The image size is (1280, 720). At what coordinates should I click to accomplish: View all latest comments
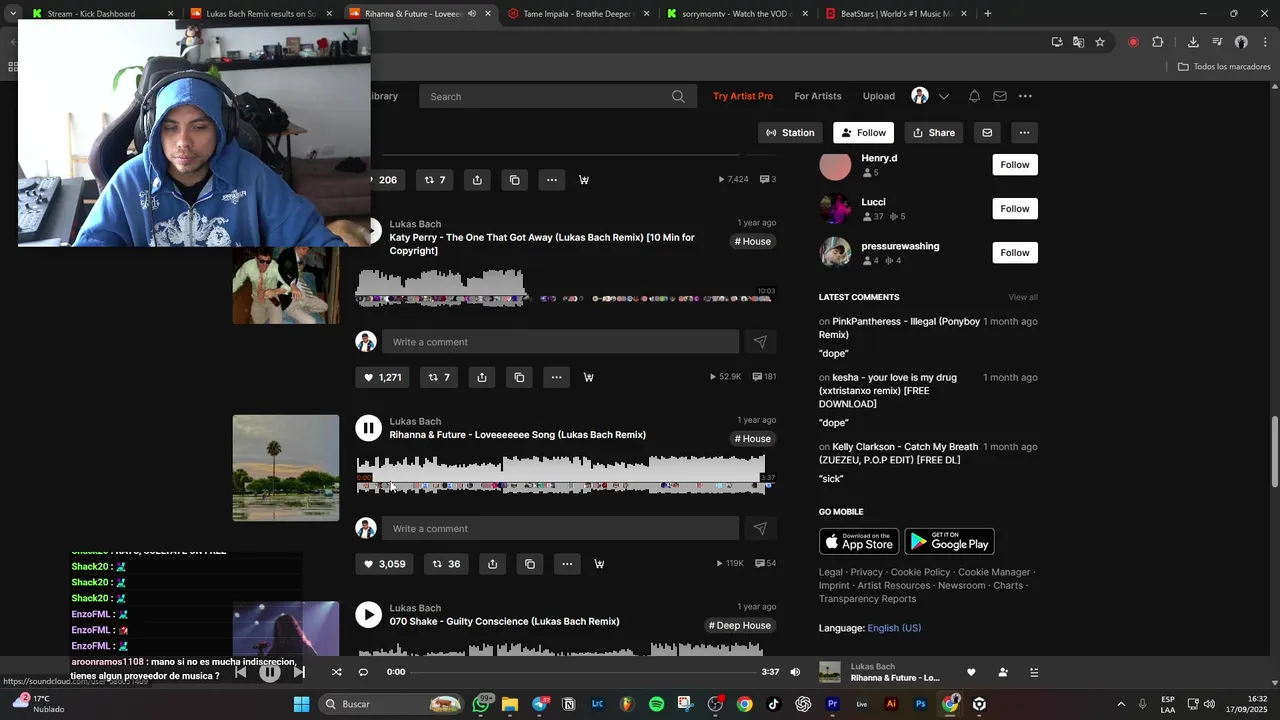pos(1023,297)
